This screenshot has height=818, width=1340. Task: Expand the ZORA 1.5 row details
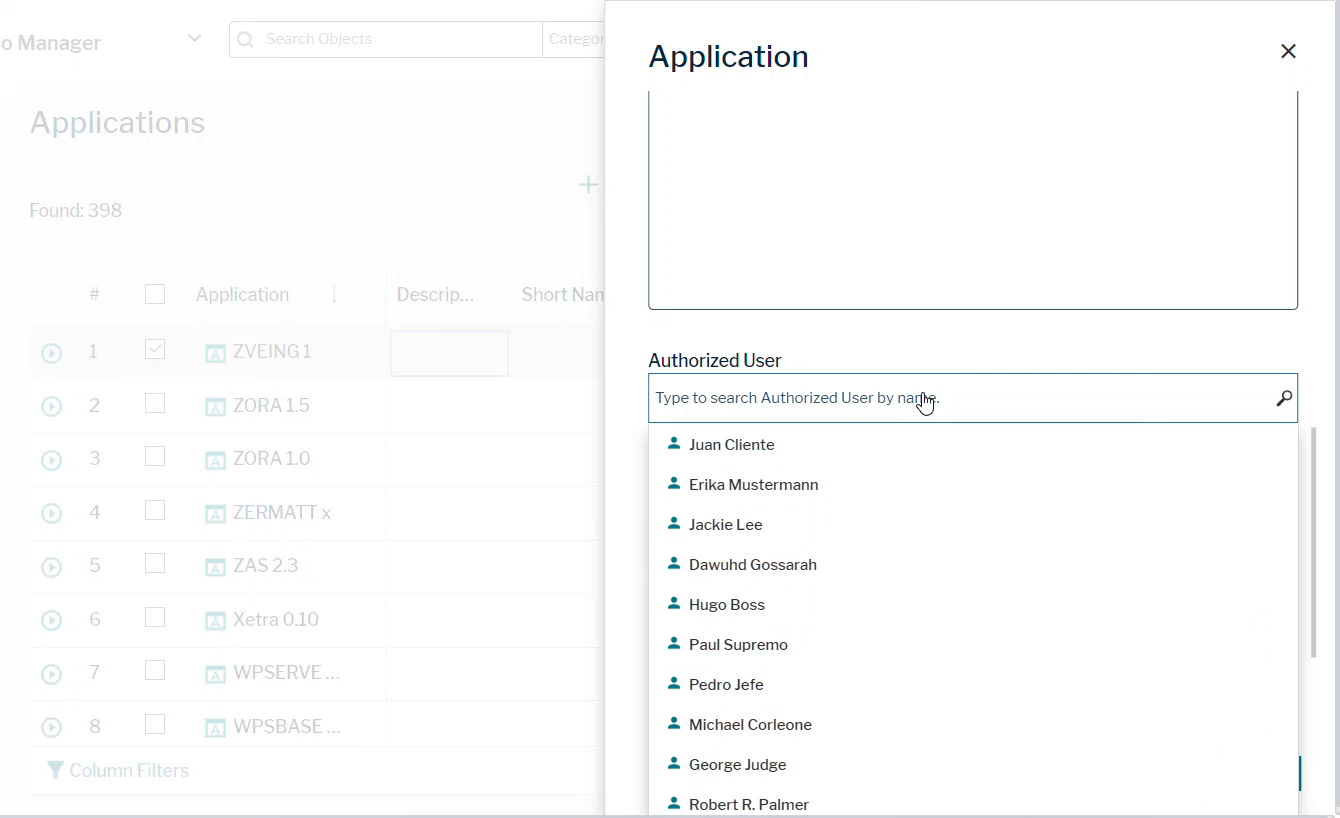(51, 406)
